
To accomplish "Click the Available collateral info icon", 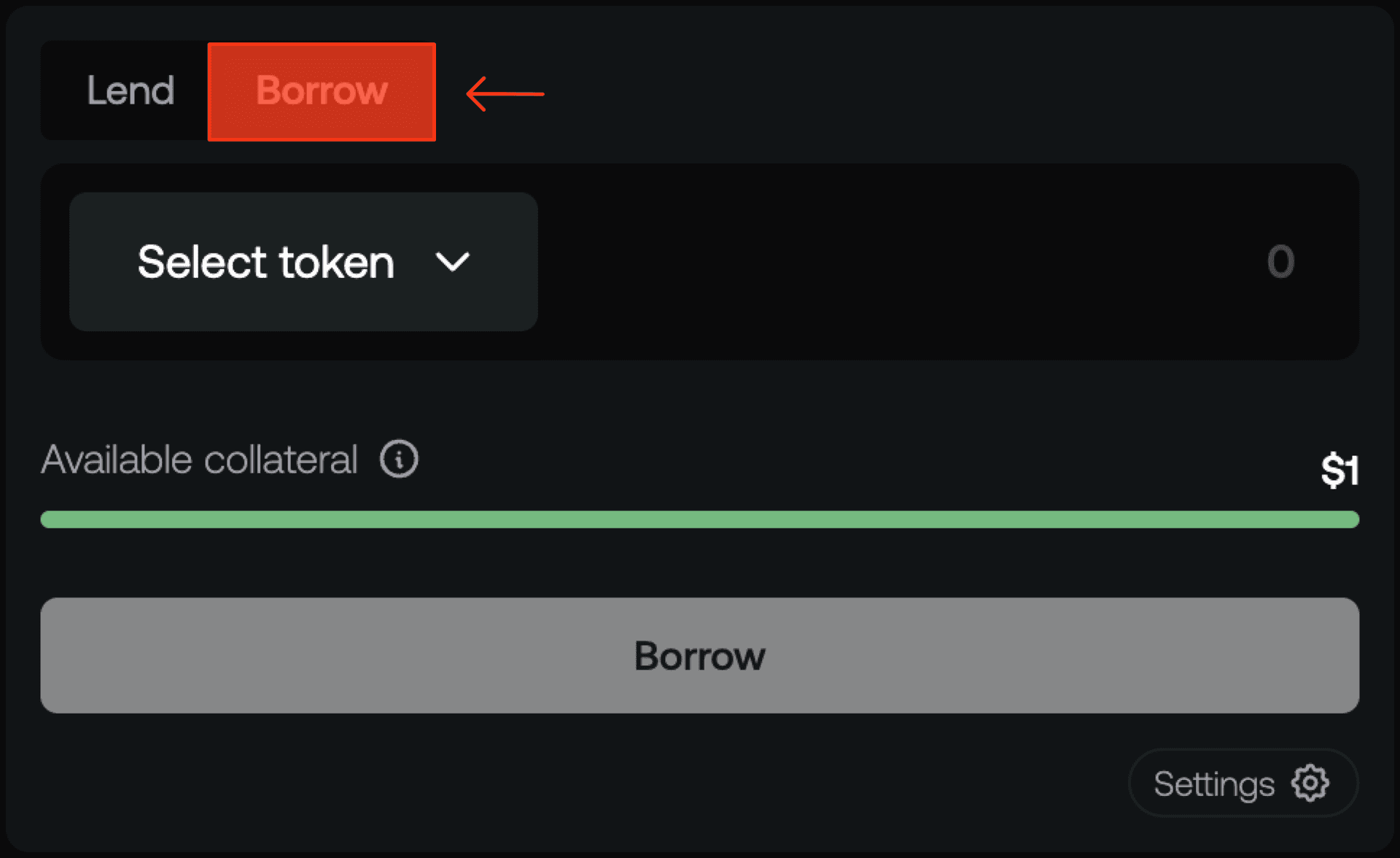I will [399, 459].
